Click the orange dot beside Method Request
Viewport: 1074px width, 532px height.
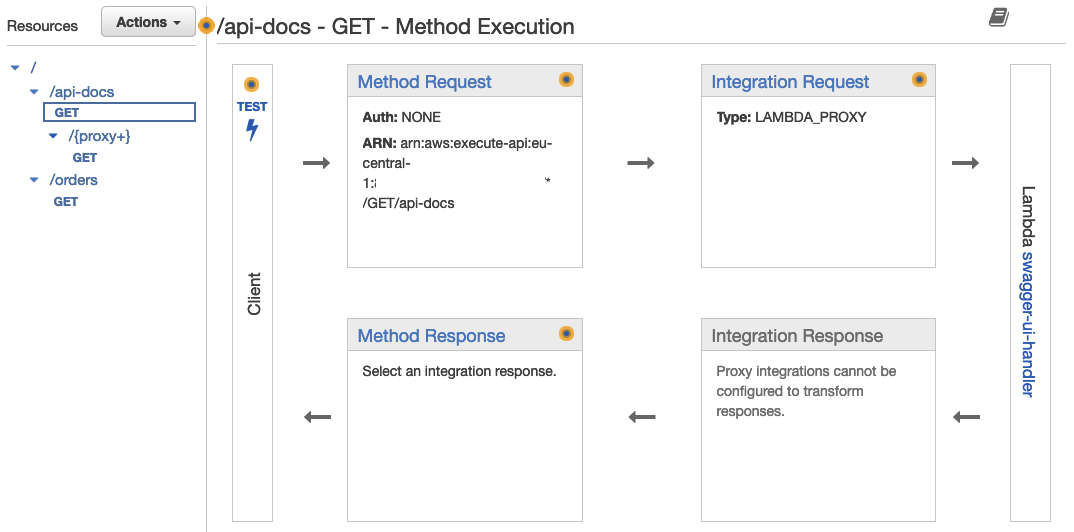[x=566, y=80]
